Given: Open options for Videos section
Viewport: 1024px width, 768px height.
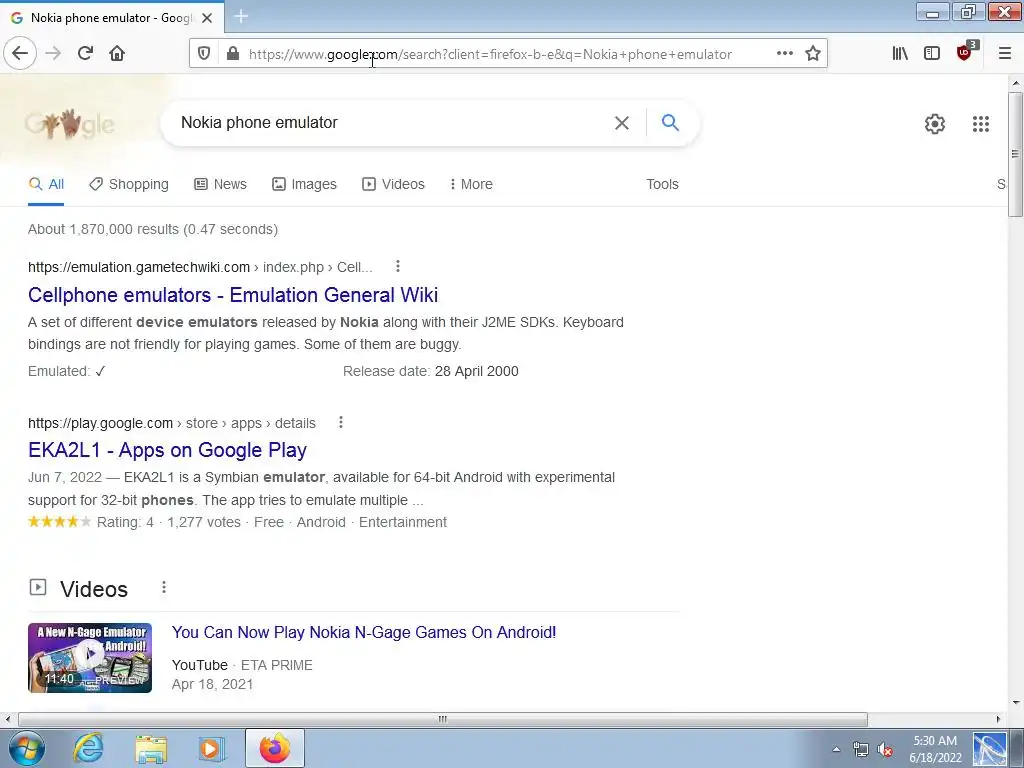Looking at the screenshot, I should click(x=164, y=588).
